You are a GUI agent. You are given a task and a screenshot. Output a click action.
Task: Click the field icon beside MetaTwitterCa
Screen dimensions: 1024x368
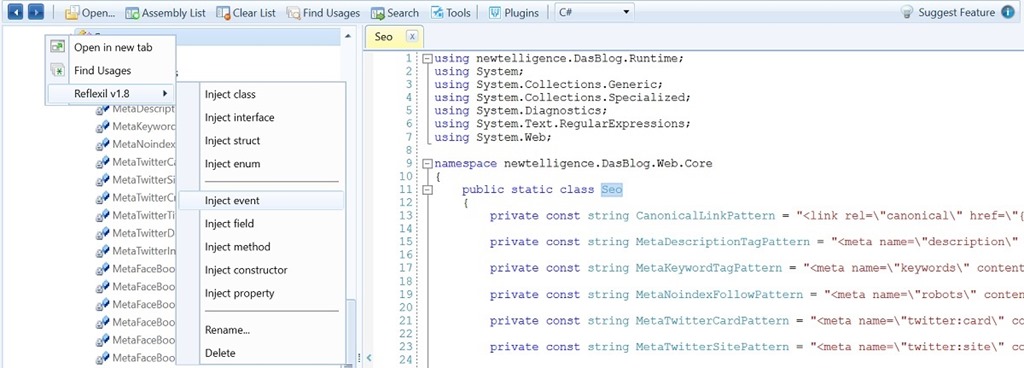point(103,162)
